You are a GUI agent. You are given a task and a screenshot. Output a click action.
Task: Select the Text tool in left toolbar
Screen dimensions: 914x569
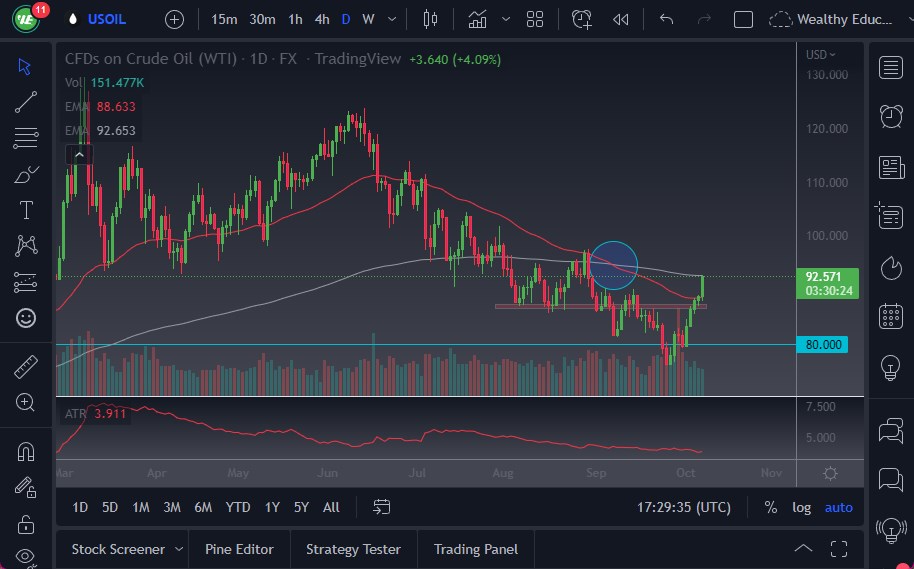point(26,210)
